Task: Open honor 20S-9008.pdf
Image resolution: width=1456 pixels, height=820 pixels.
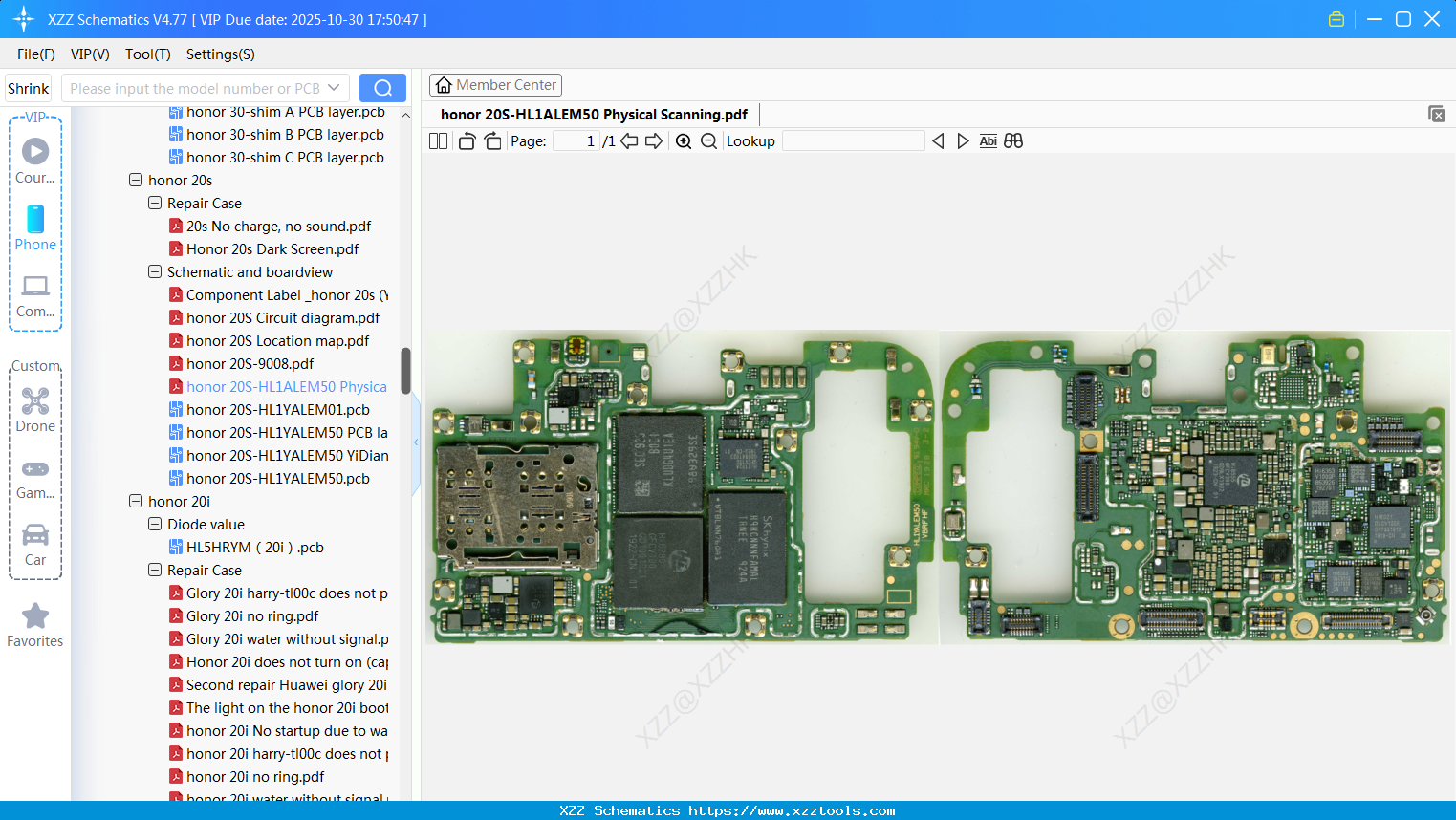Action: [250, 364]
